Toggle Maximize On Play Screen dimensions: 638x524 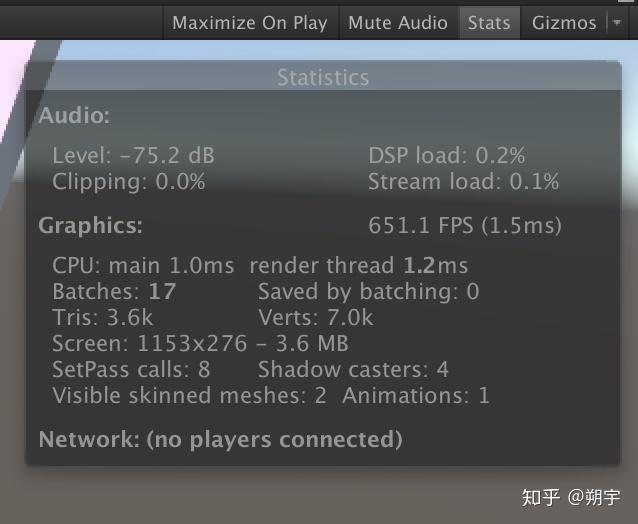[251, 23]
